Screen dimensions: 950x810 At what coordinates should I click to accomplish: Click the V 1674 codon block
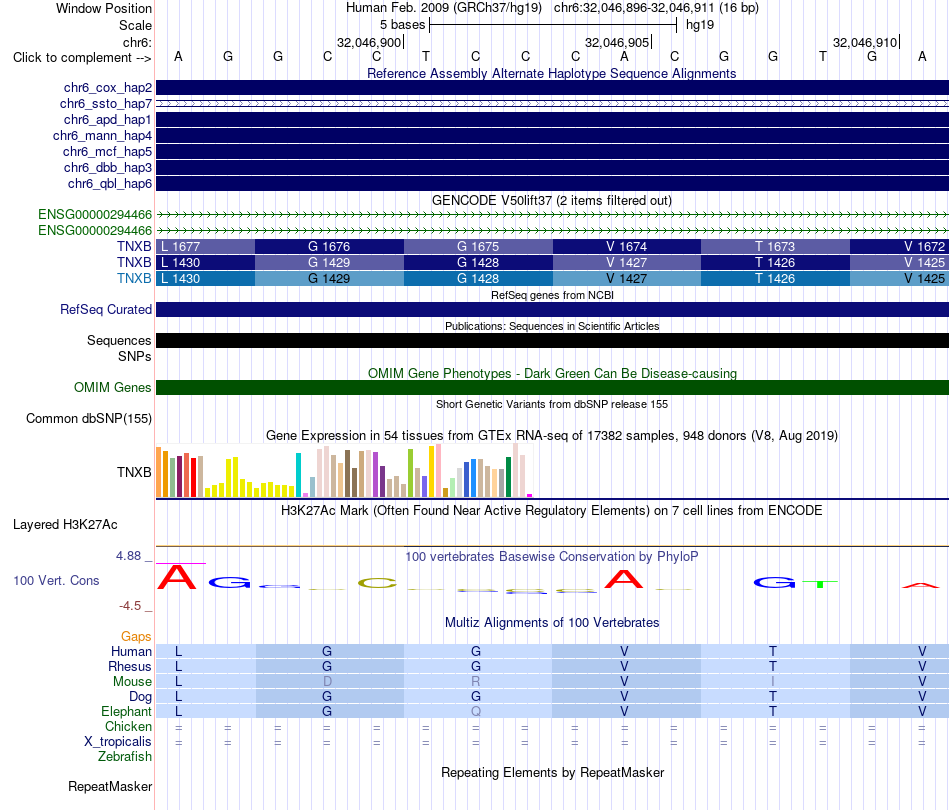(x=626, y=247)
